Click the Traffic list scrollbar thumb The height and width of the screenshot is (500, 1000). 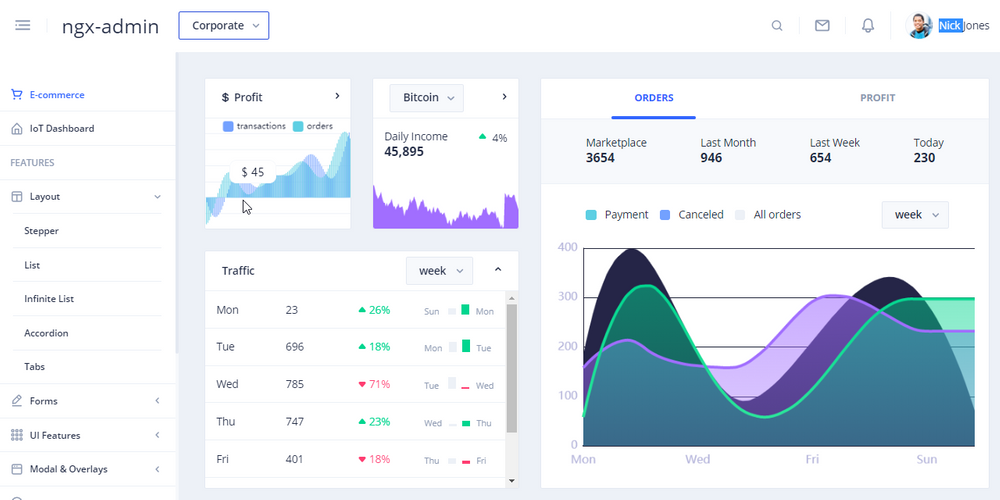(511, 369)
